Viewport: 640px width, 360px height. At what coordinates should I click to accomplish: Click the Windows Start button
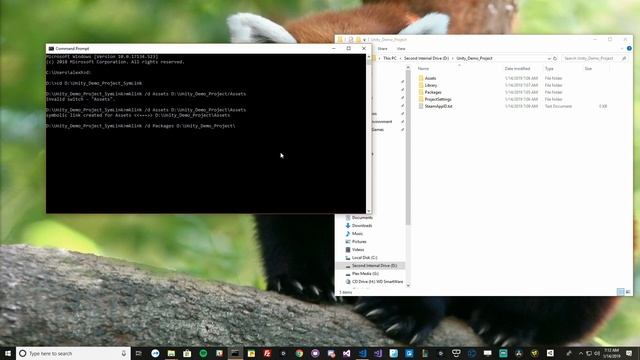[x=8, y=353]
